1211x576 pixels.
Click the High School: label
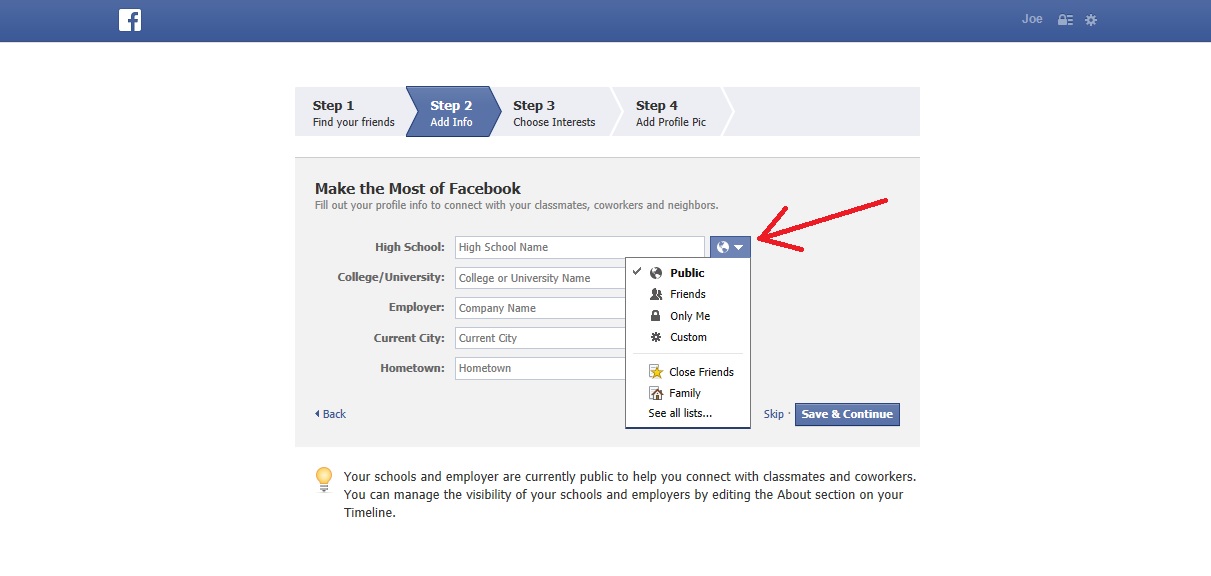coord(410,247)
